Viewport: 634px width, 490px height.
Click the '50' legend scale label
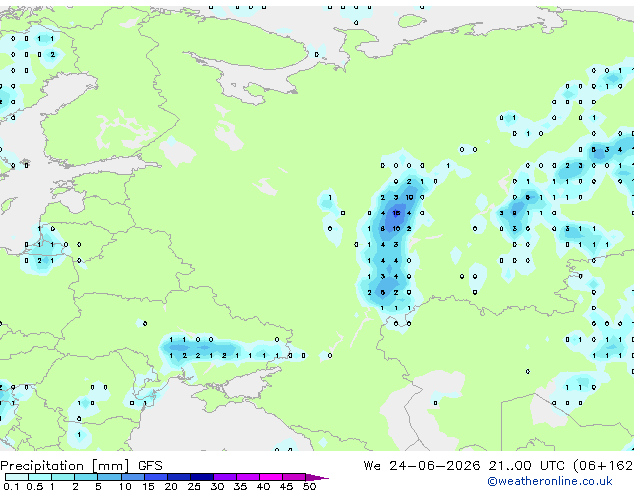coord(309,486)
